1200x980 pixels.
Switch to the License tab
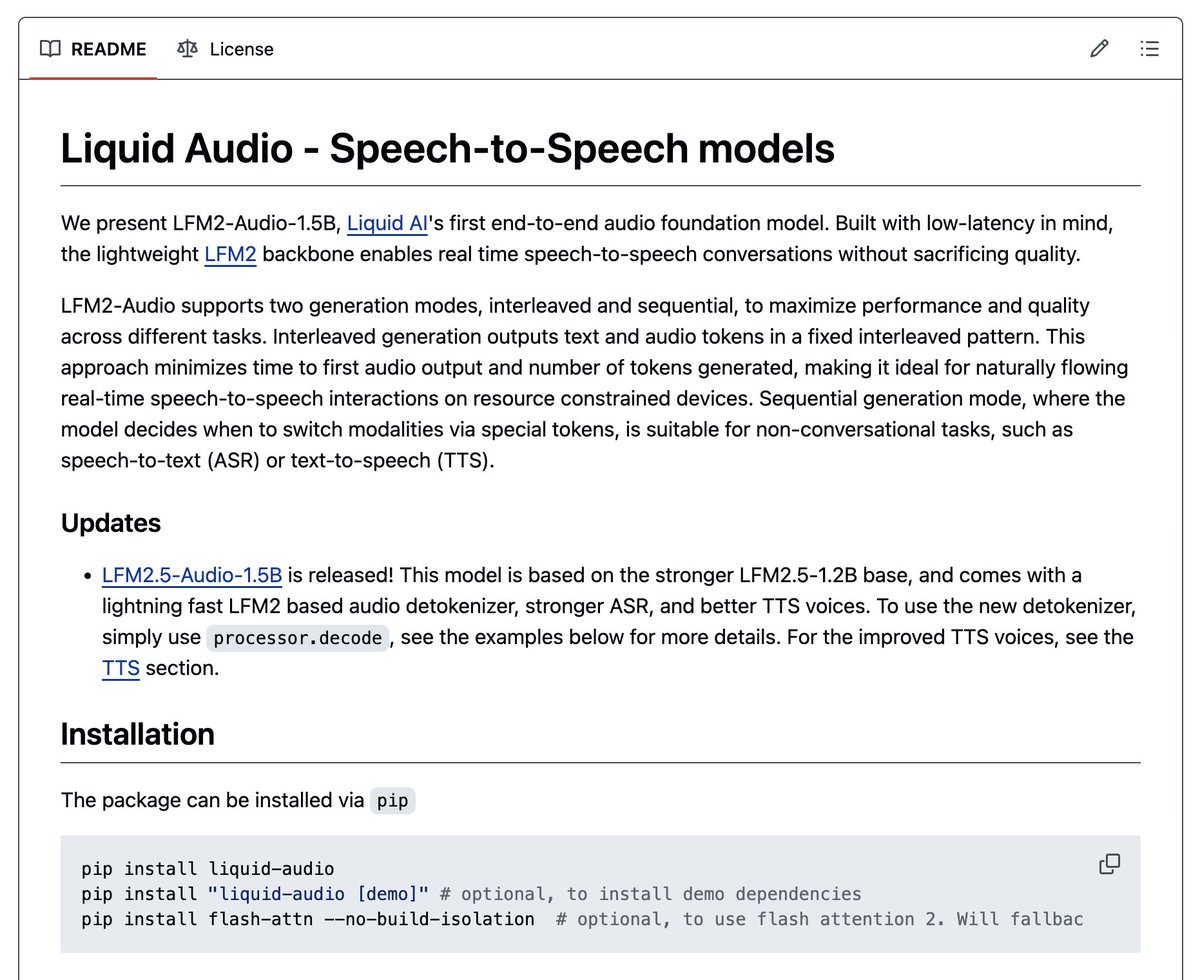click(225, 49)
